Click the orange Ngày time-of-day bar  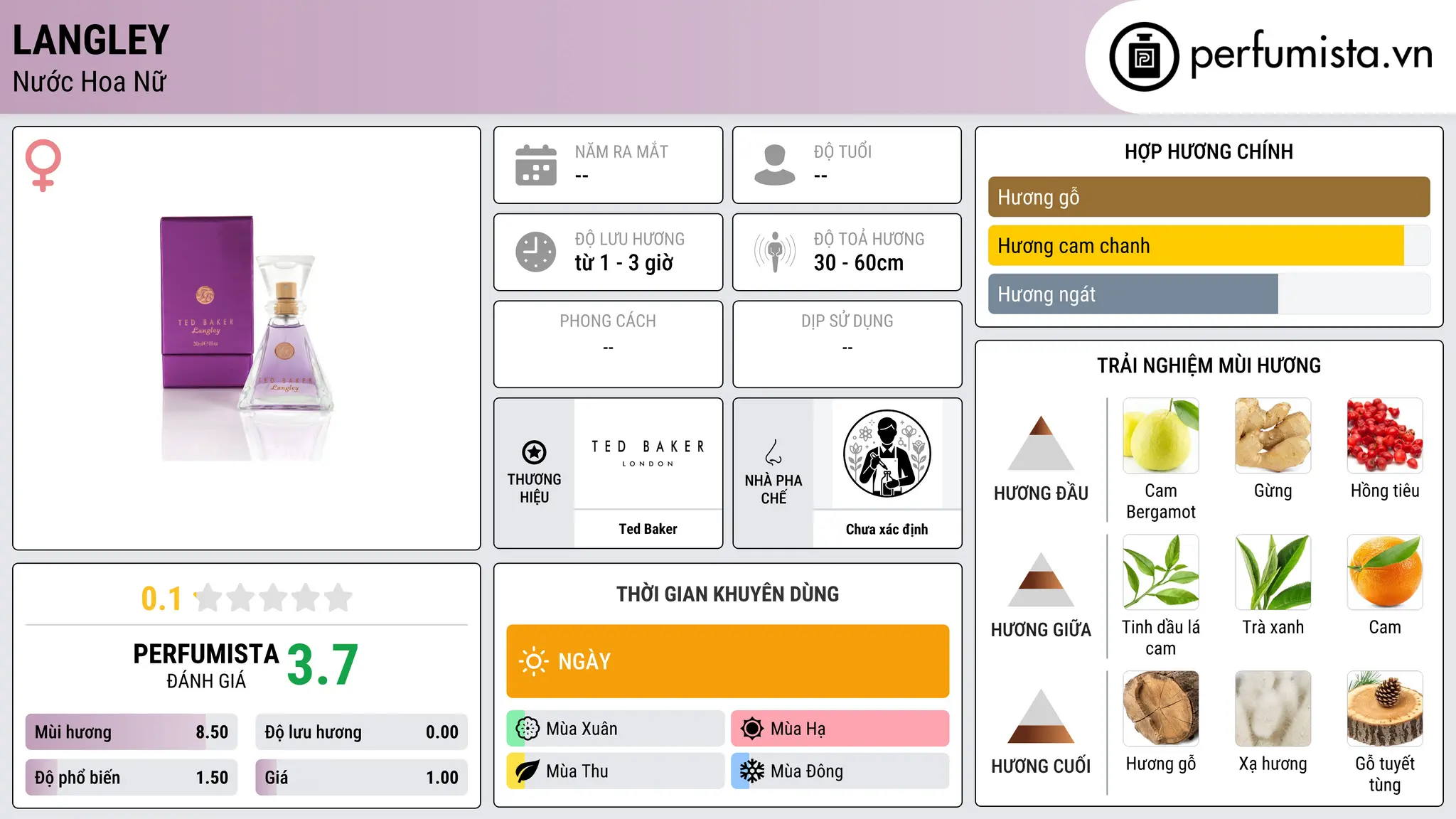tap(727, 661)
